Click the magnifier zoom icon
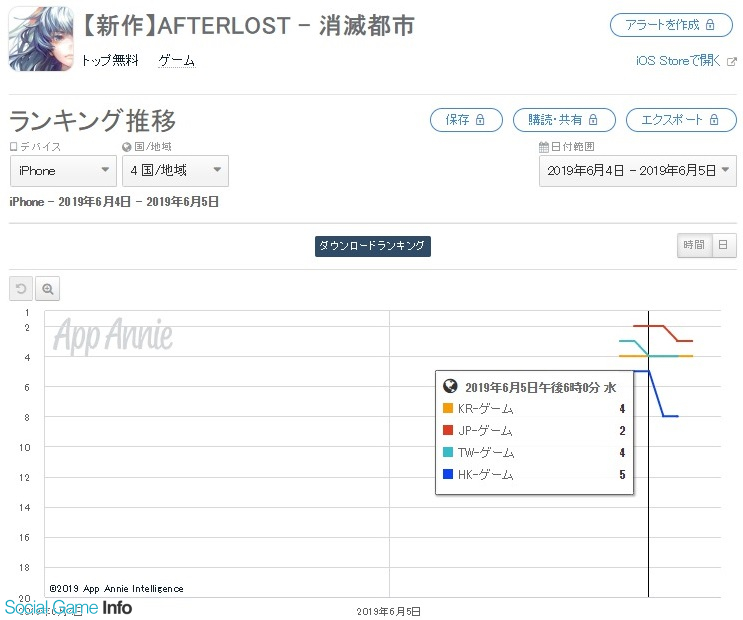743x620 pixels. click(x=47, y=289)
